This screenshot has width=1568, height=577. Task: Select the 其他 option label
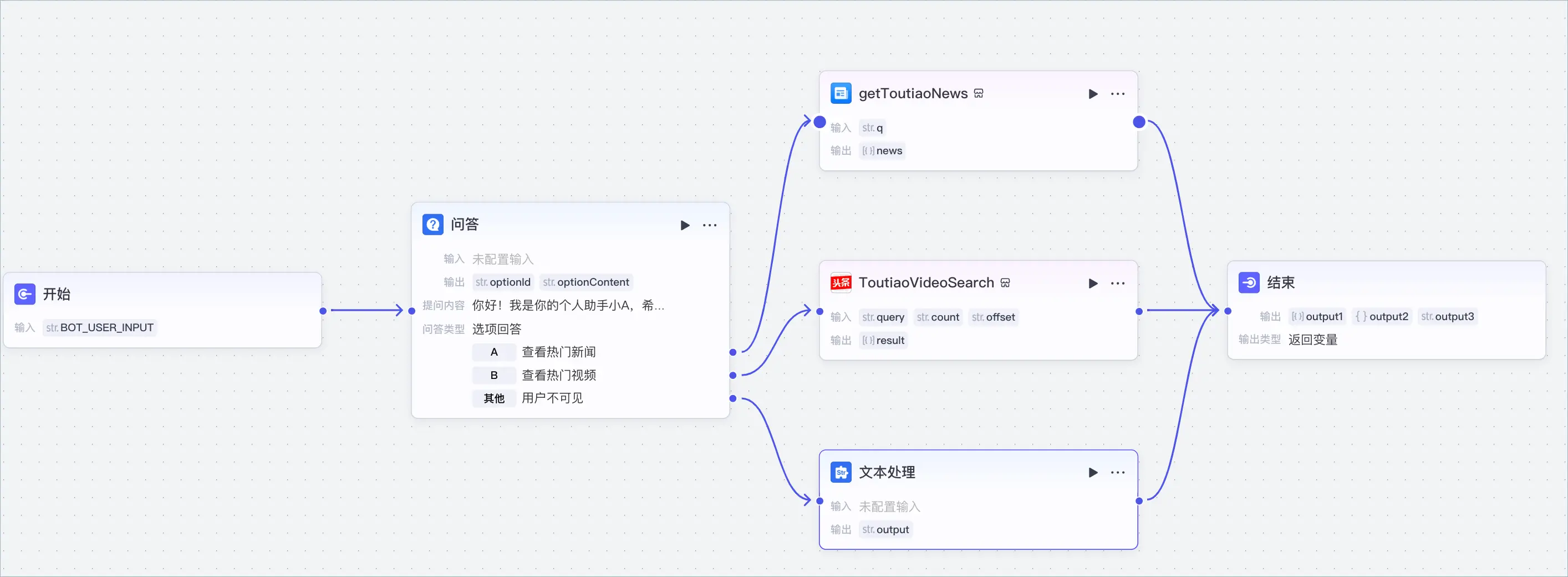coord(493,398)
